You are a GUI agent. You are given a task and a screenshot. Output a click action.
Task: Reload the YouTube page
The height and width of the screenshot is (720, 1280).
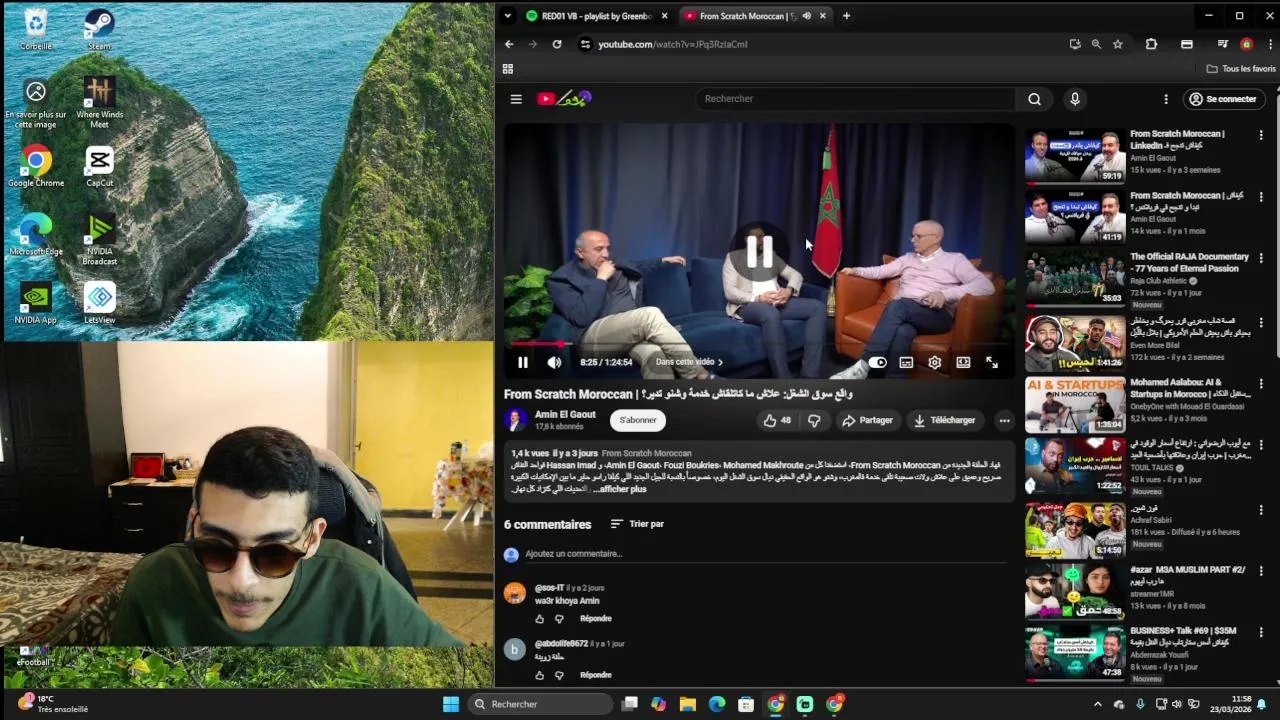557,44
